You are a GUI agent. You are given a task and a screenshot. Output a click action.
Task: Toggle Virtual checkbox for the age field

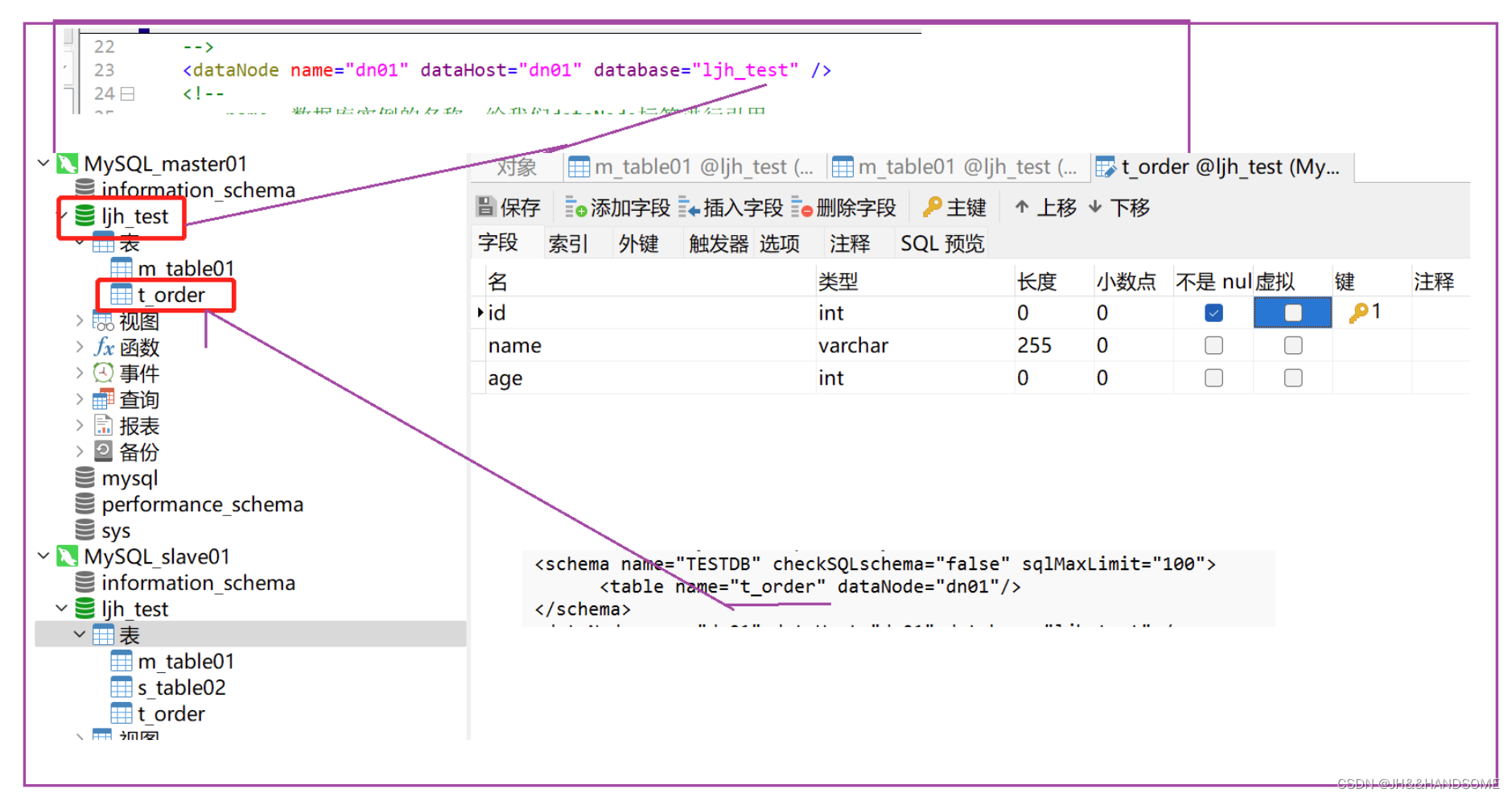[x=1293, y=378]
